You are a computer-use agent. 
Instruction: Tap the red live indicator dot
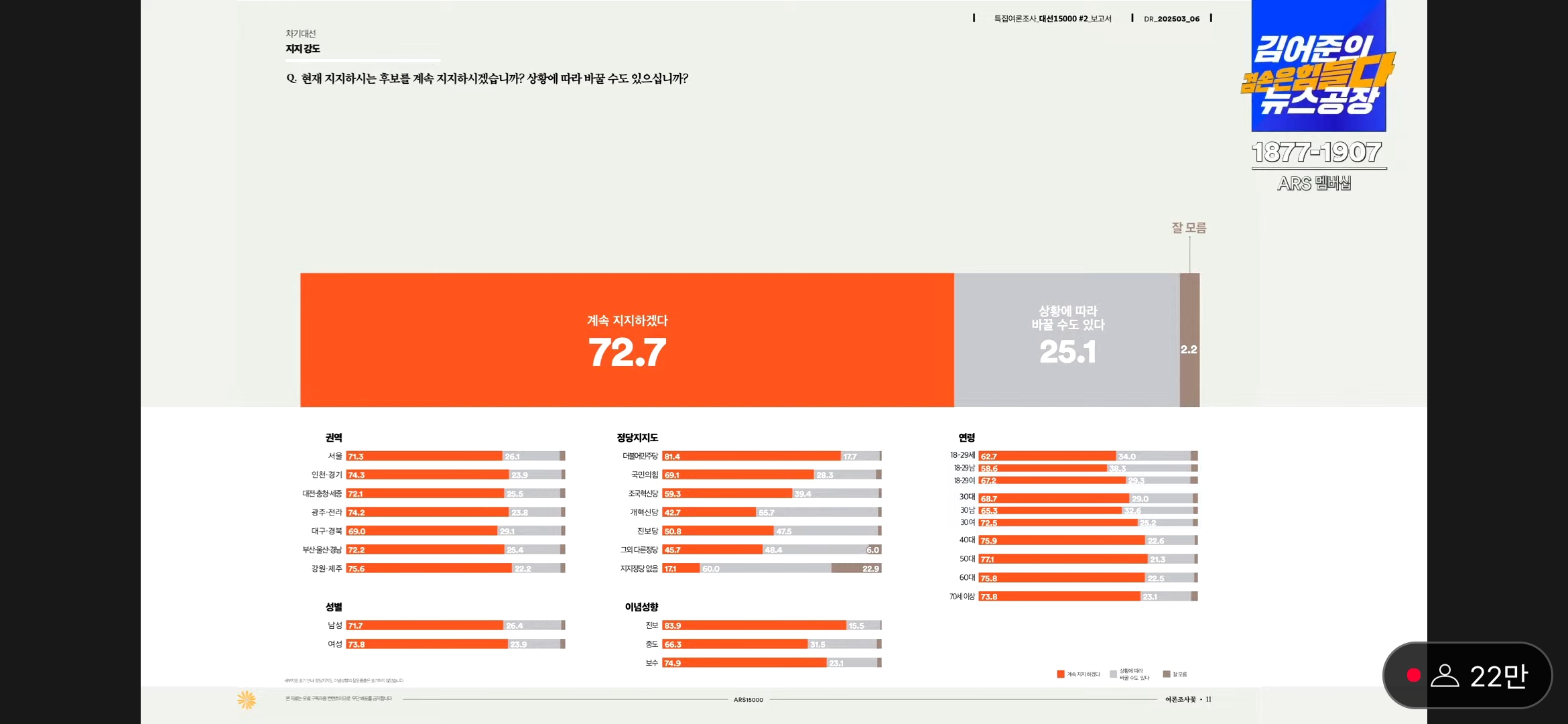point(1413,675)
